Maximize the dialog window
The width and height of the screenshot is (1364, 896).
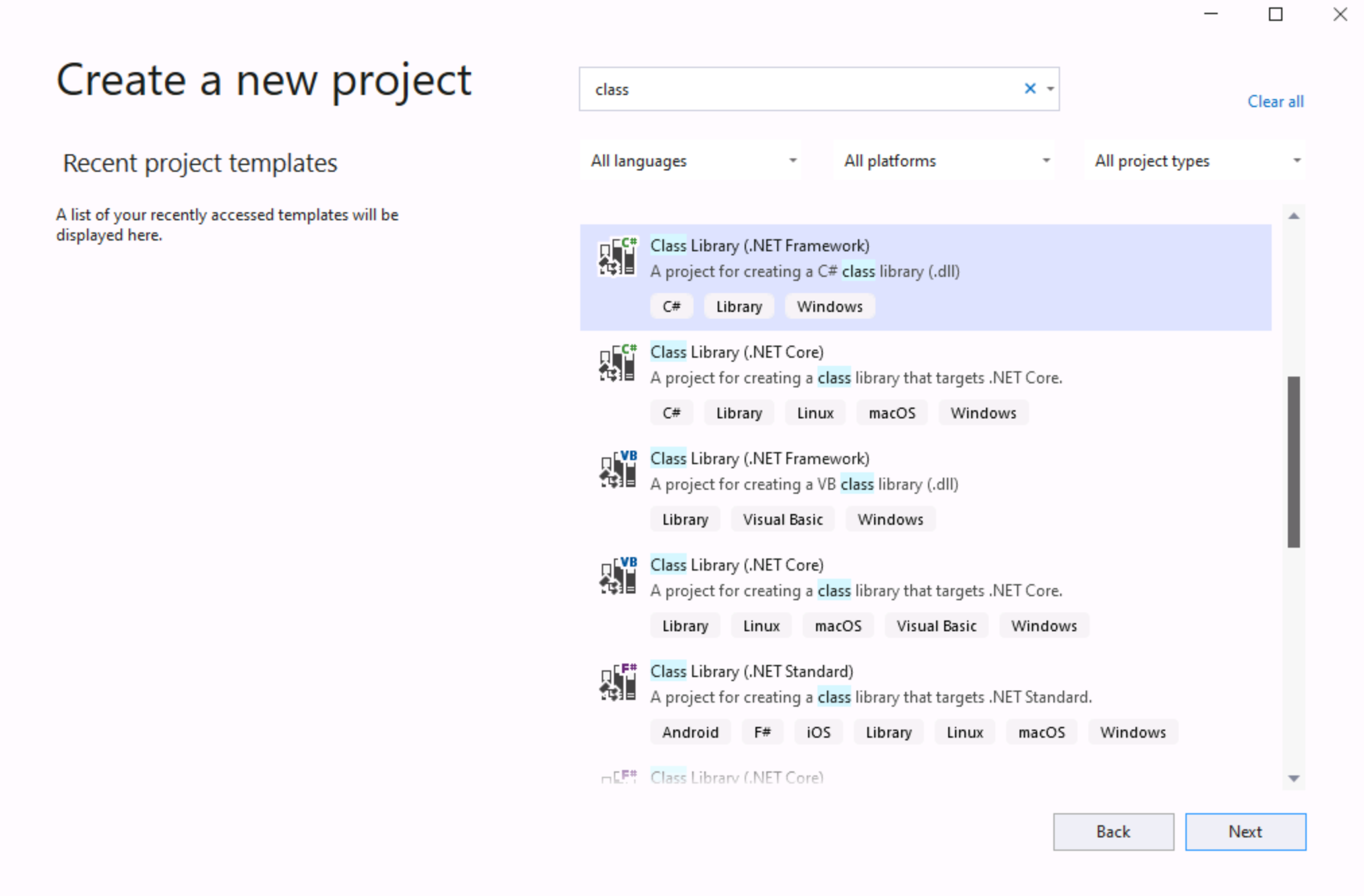tap(1275, 14)
